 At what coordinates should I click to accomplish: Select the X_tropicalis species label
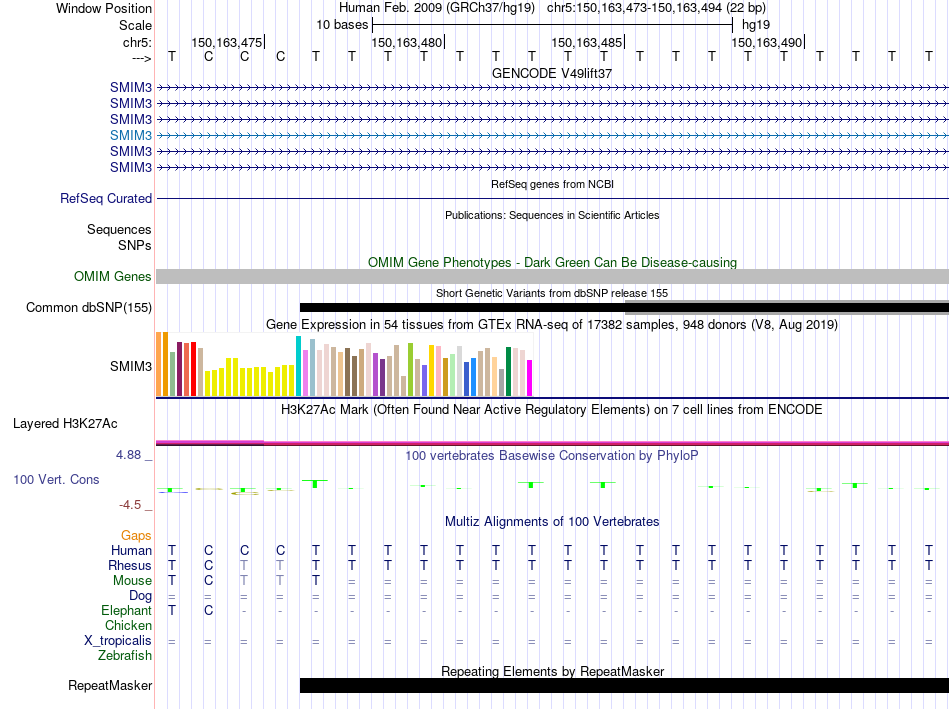coord(119,640)
